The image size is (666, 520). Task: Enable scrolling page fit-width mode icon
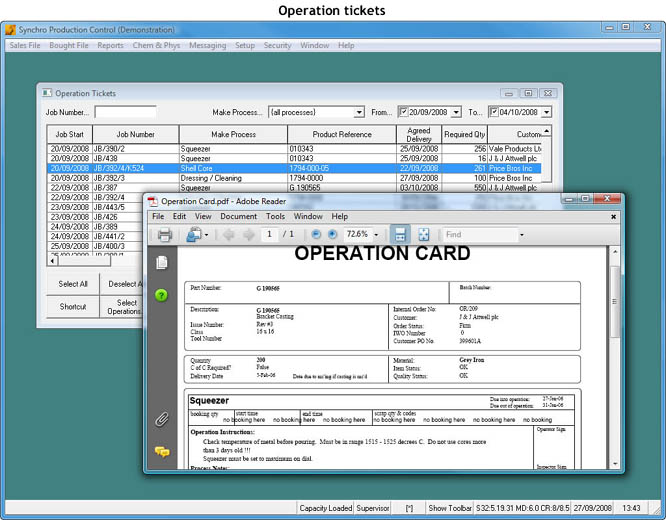400,234
